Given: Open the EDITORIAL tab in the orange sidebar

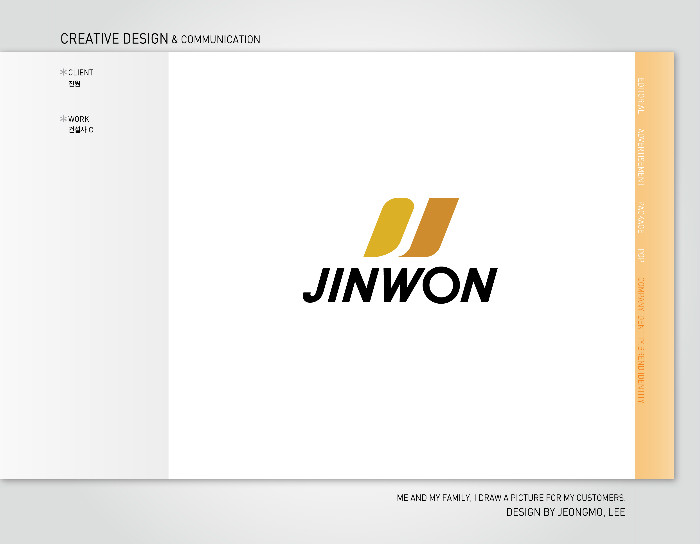Looking at the screenshot, I should point(641,96).
